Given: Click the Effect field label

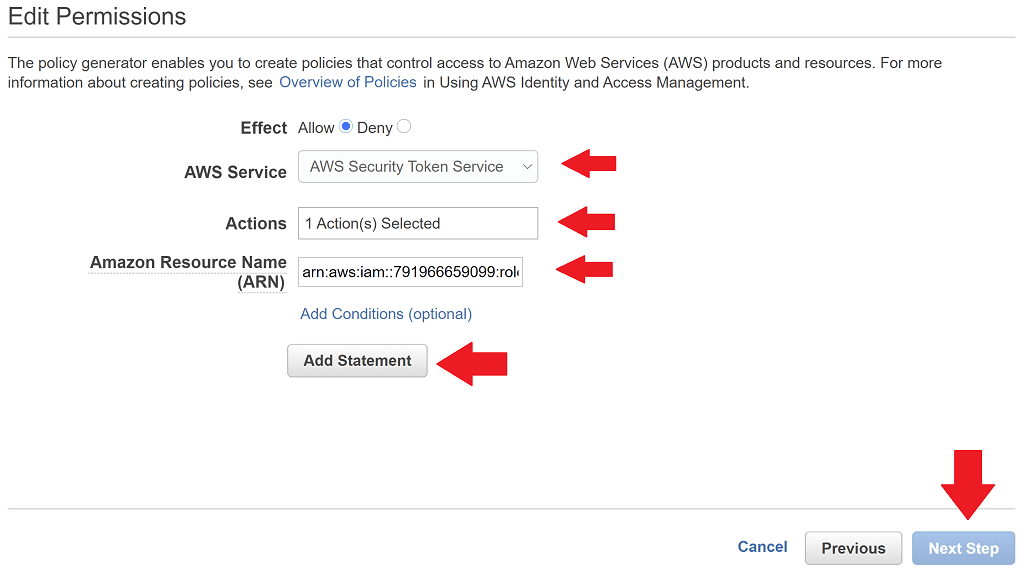Looking at the screenshot, I should pyautogui.click(x=264, y=128).
